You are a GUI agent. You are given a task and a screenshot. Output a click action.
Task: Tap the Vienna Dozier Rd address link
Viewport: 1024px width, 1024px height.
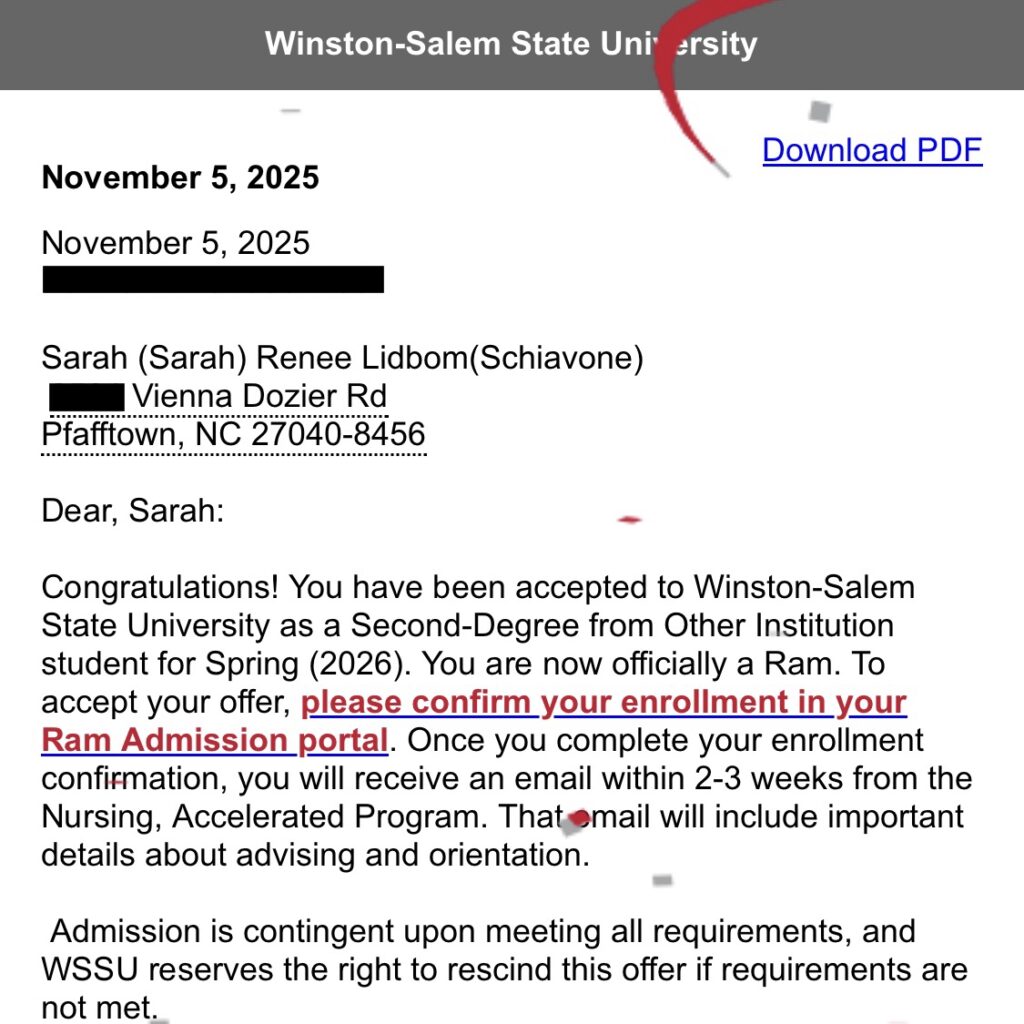click(259, 397)
